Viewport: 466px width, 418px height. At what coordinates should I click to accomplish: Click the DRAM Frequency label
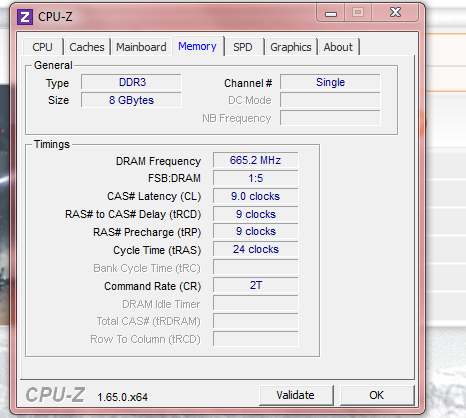coord(158,161)
